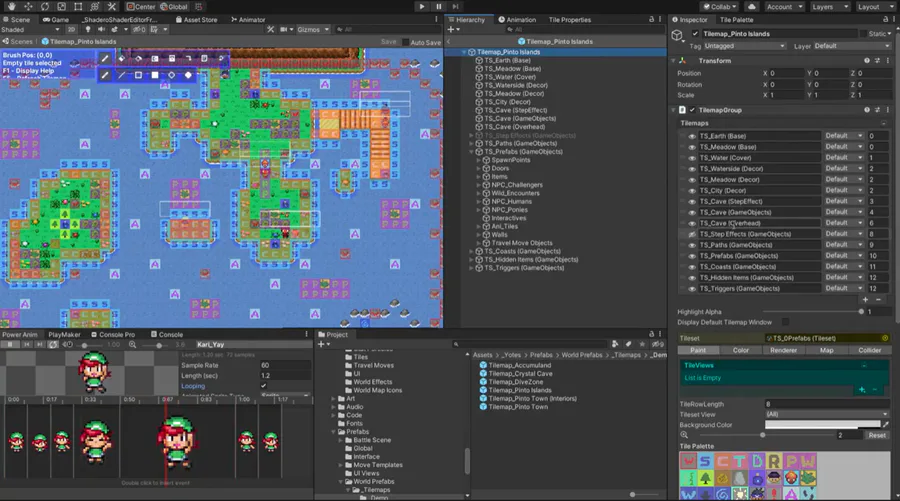Click the Global handle rotation button
The width and height of the screenshot is (900, 501).
173,6
